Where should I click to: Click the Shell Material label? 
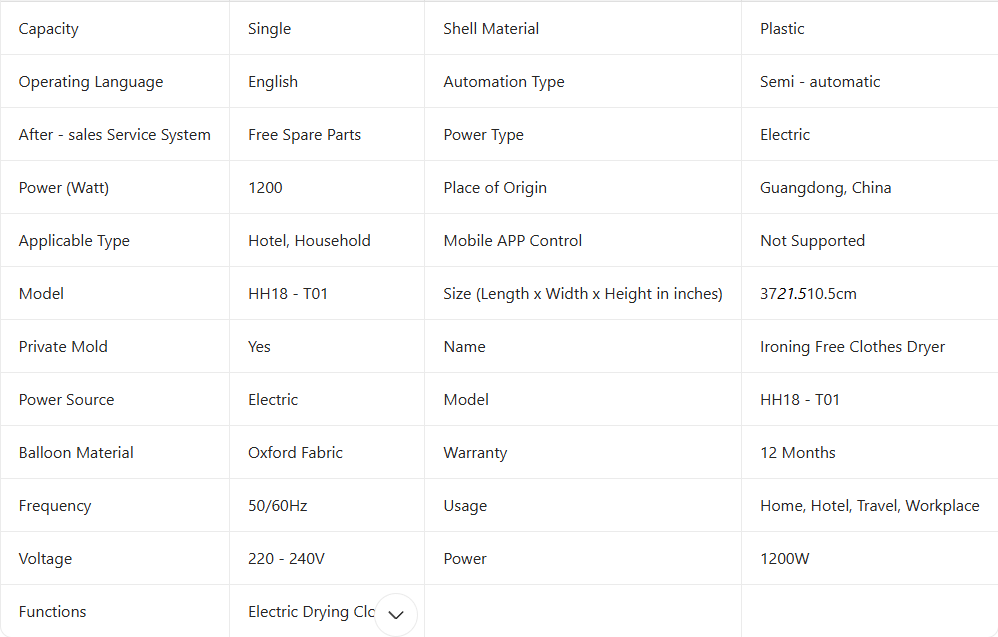(491, 29)
